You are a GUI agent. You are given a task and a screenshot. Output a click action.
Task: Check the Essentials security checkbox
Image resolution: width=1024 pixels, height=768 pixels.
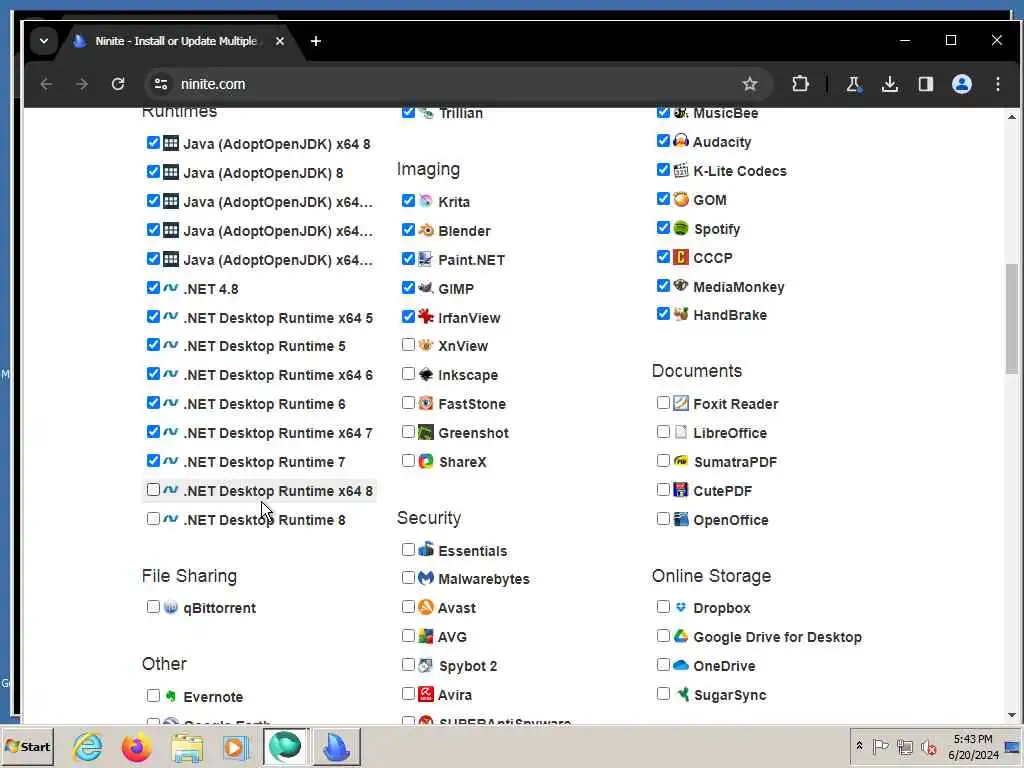[408, 550]
